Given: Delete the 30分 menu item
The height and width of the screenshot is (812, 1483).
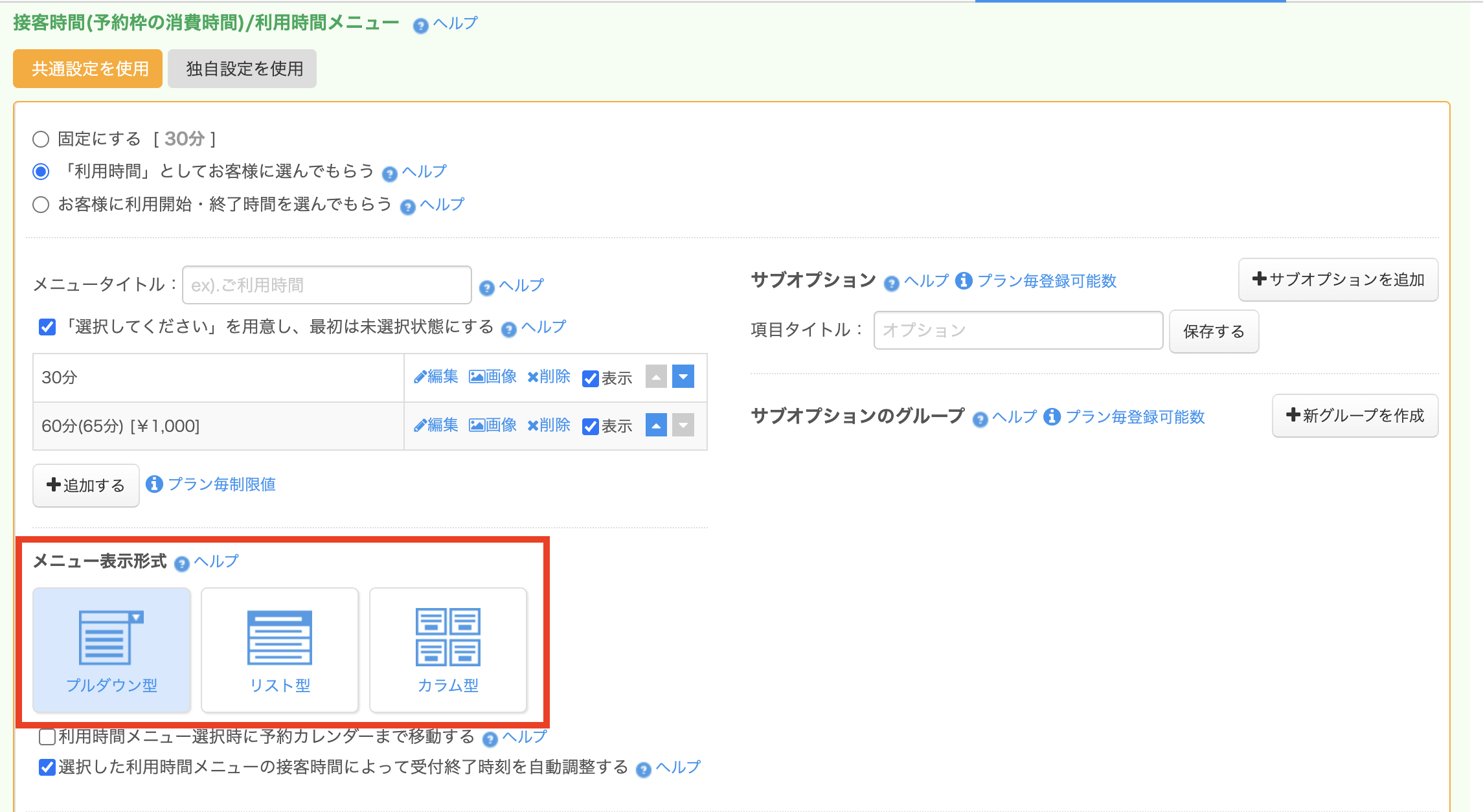Looking at the screenshot, I should pos(549,377).
